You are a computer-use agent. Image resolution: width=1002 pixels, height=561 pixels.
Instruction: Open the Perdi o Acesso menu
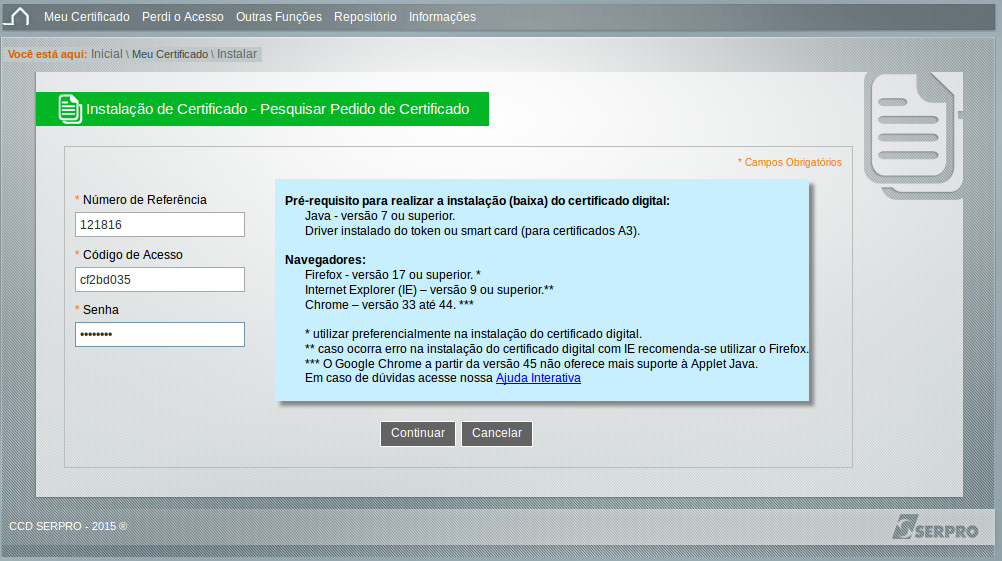point(183,17)
